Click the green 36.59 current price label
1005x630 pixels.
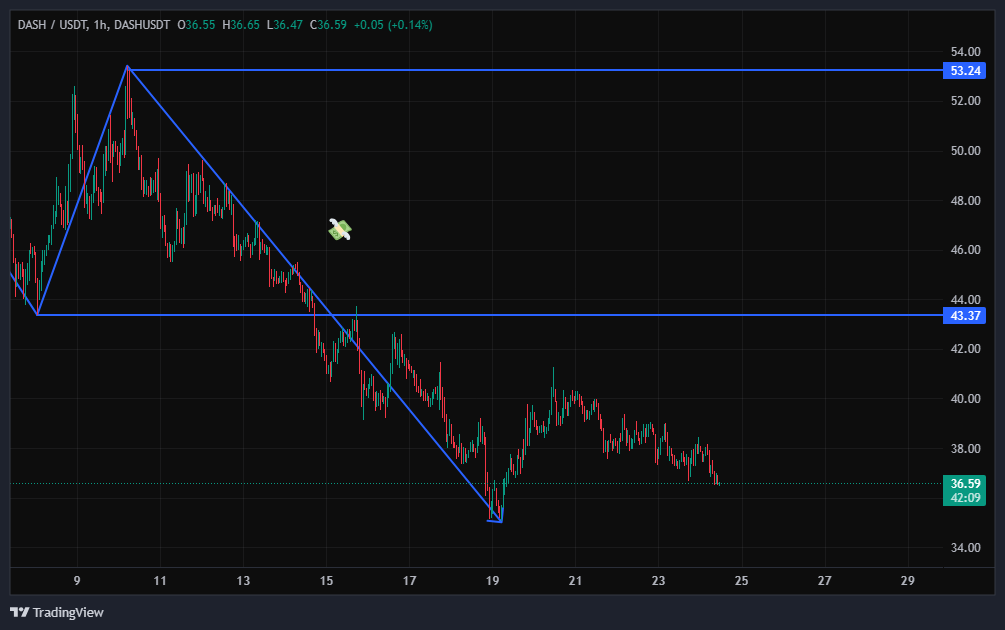coord(965,483)
